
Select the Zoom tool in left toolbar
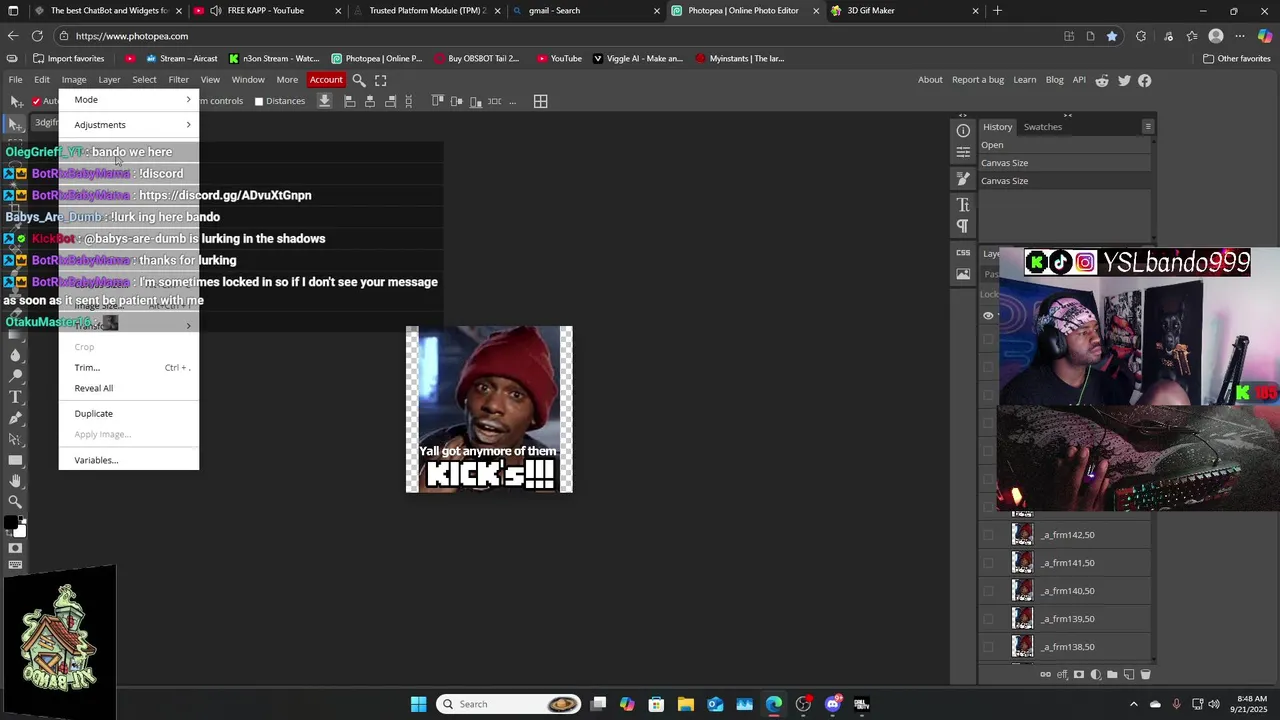(x=15, y=502)
